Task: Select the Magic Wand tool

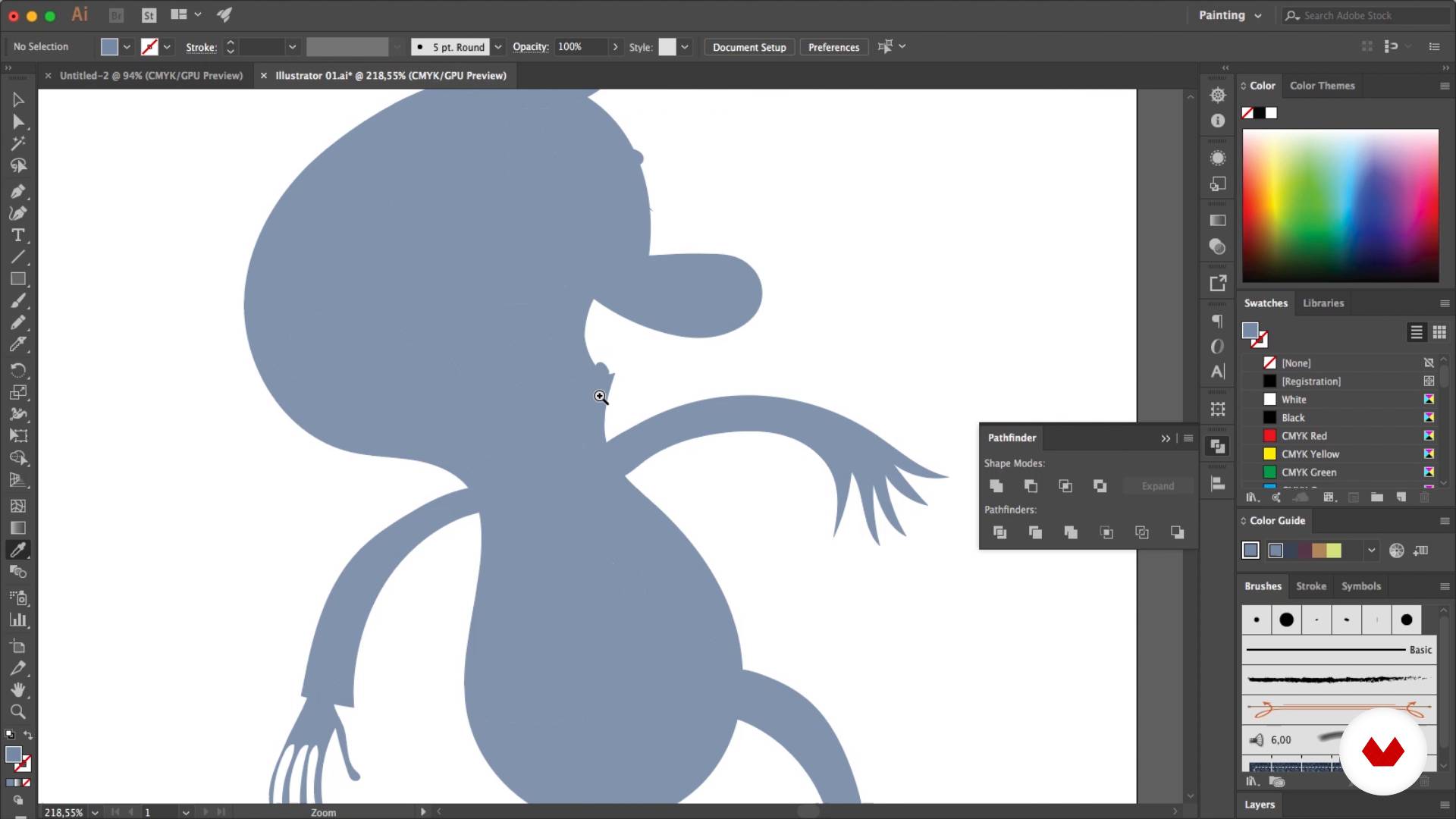Action: click(18, 143)
